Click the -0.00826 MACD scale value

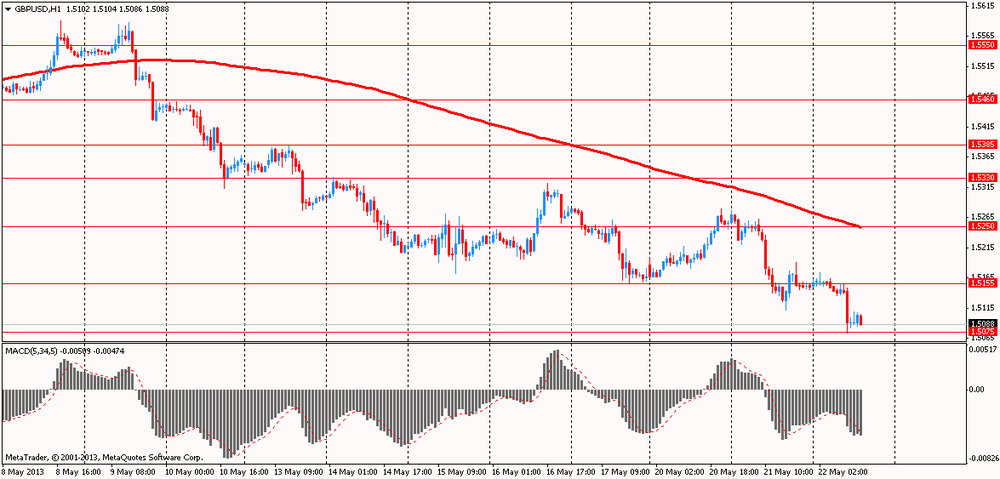(x=982, y=458)
